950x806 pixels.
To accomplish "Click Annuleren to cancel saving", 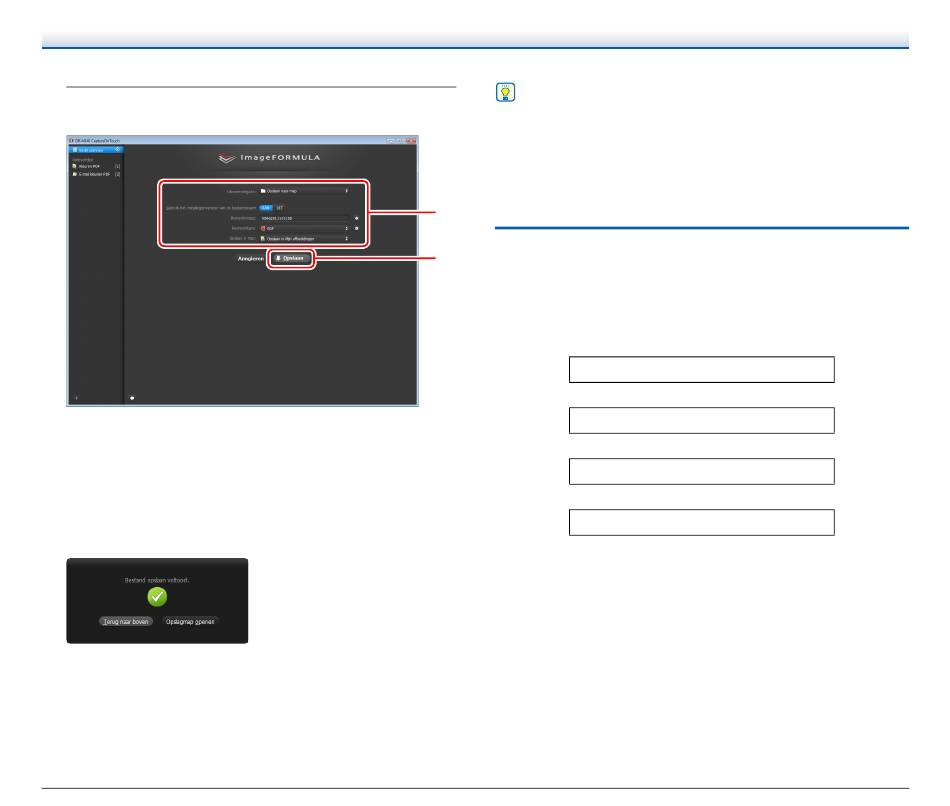I will [251, 259].
